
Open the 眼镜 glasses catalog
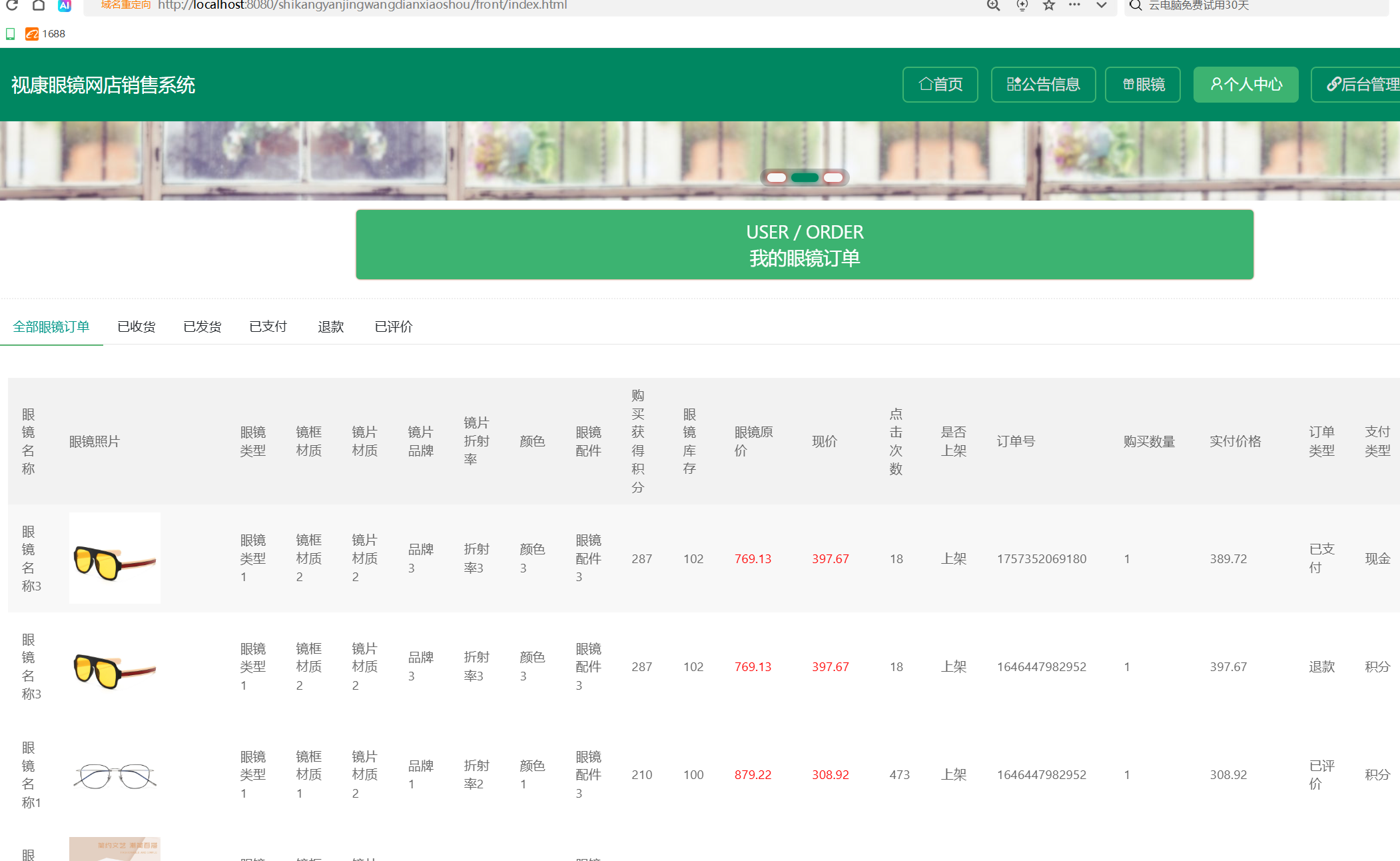(1142, 85)
